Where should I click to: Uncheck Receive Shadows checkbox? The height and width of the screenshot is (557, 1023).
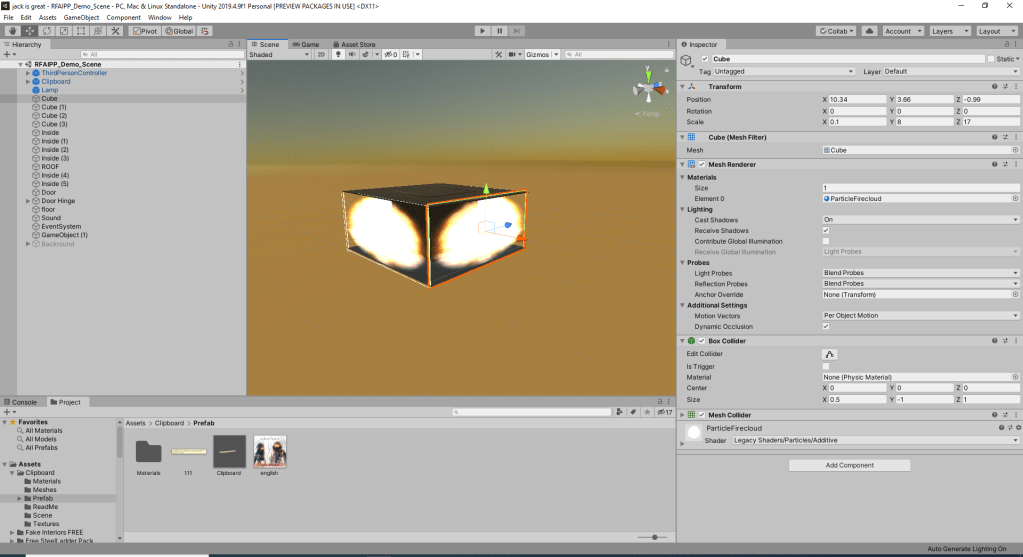[x=826, y=230]
